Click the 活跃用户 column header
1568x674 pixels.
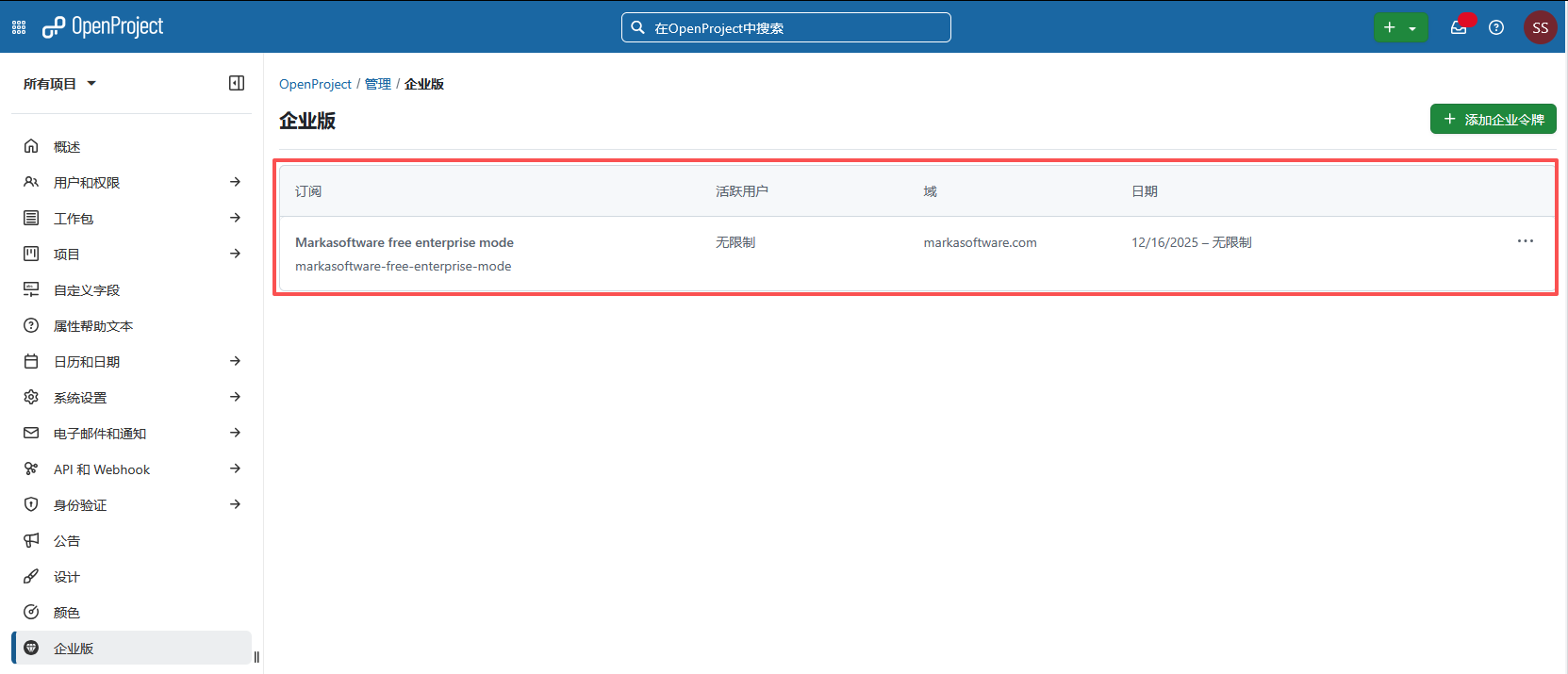[x=742, y=191]
